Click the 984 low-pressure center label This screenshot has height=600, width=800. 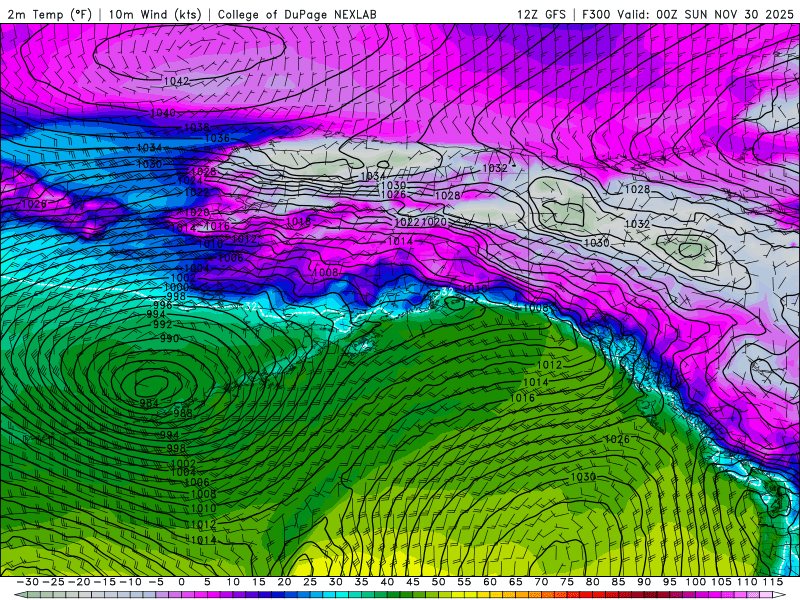point(149,403)
